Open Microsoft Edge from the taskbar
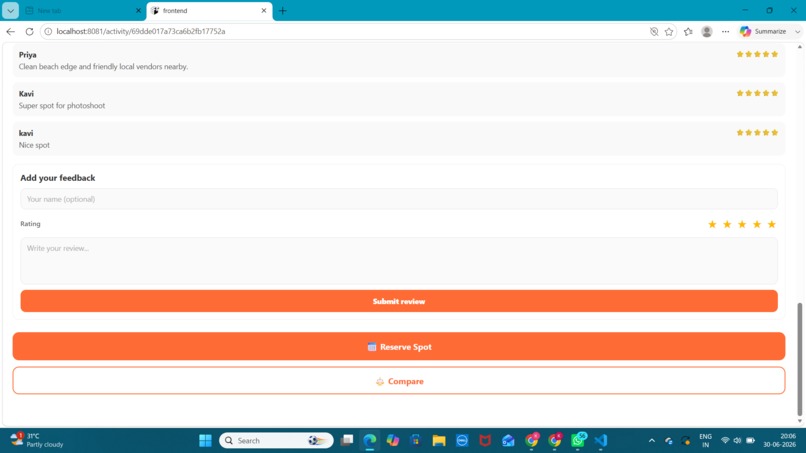The width and height of the screenshot is (806, 453). tap(370, 441)
